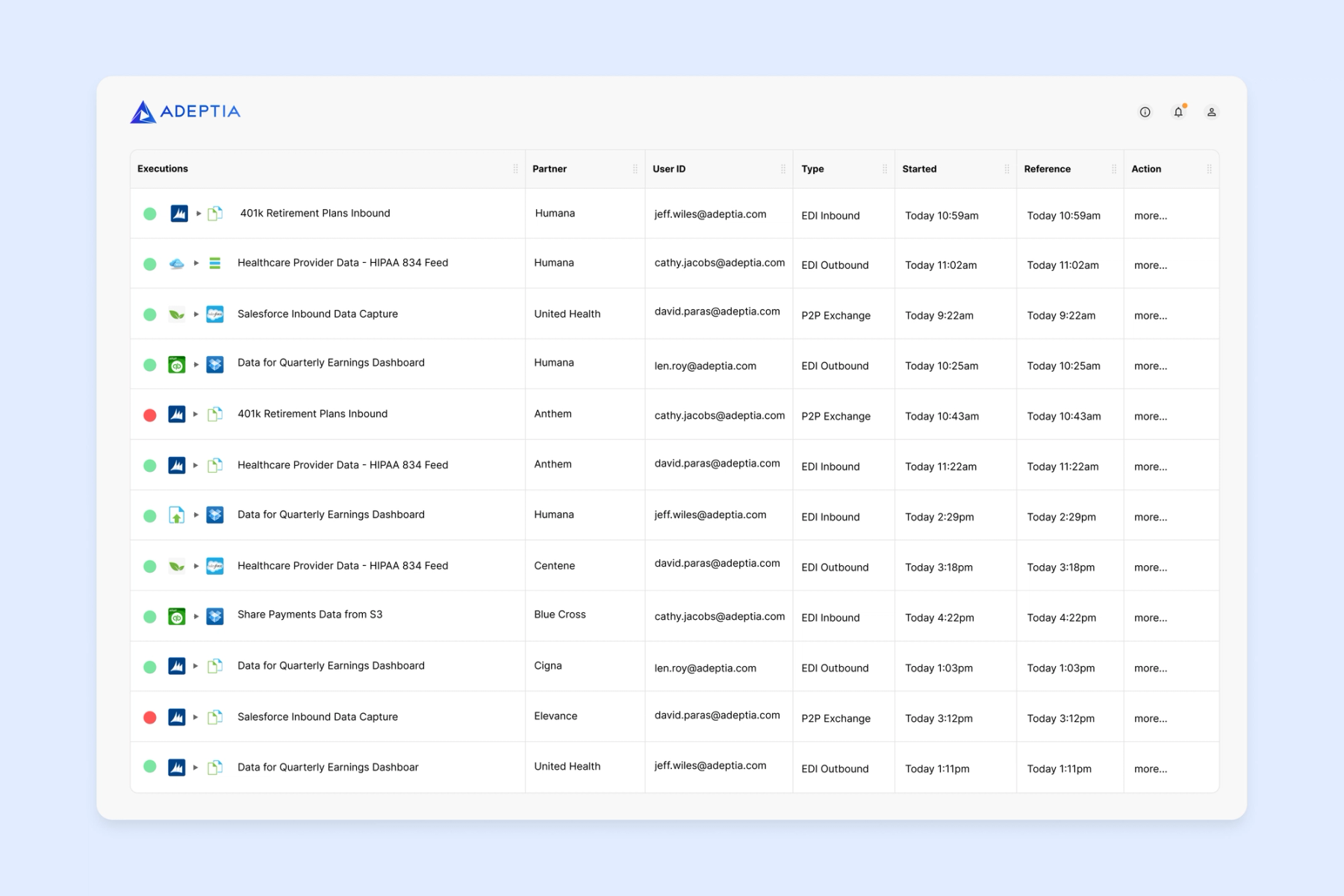1344x896 pixels.
Task: Click the "Centene" partner cell
Action: tap(555, 566)
